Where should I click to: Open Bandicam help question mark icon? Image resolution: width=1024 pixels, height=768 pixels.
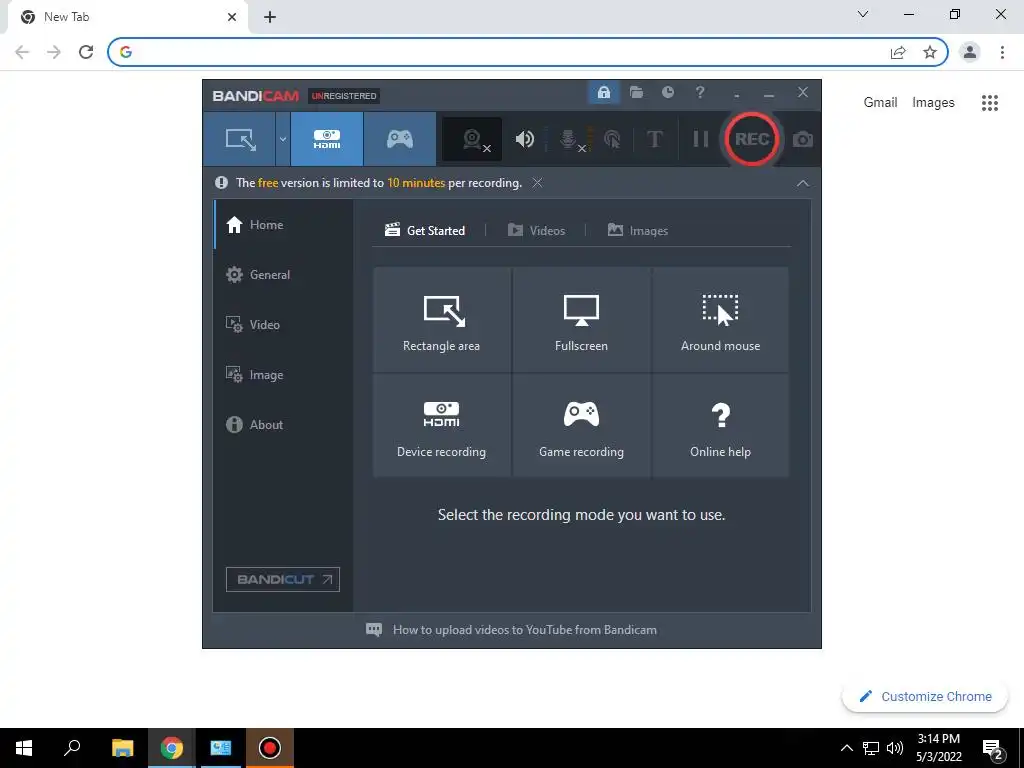click(x=700, y=93)
